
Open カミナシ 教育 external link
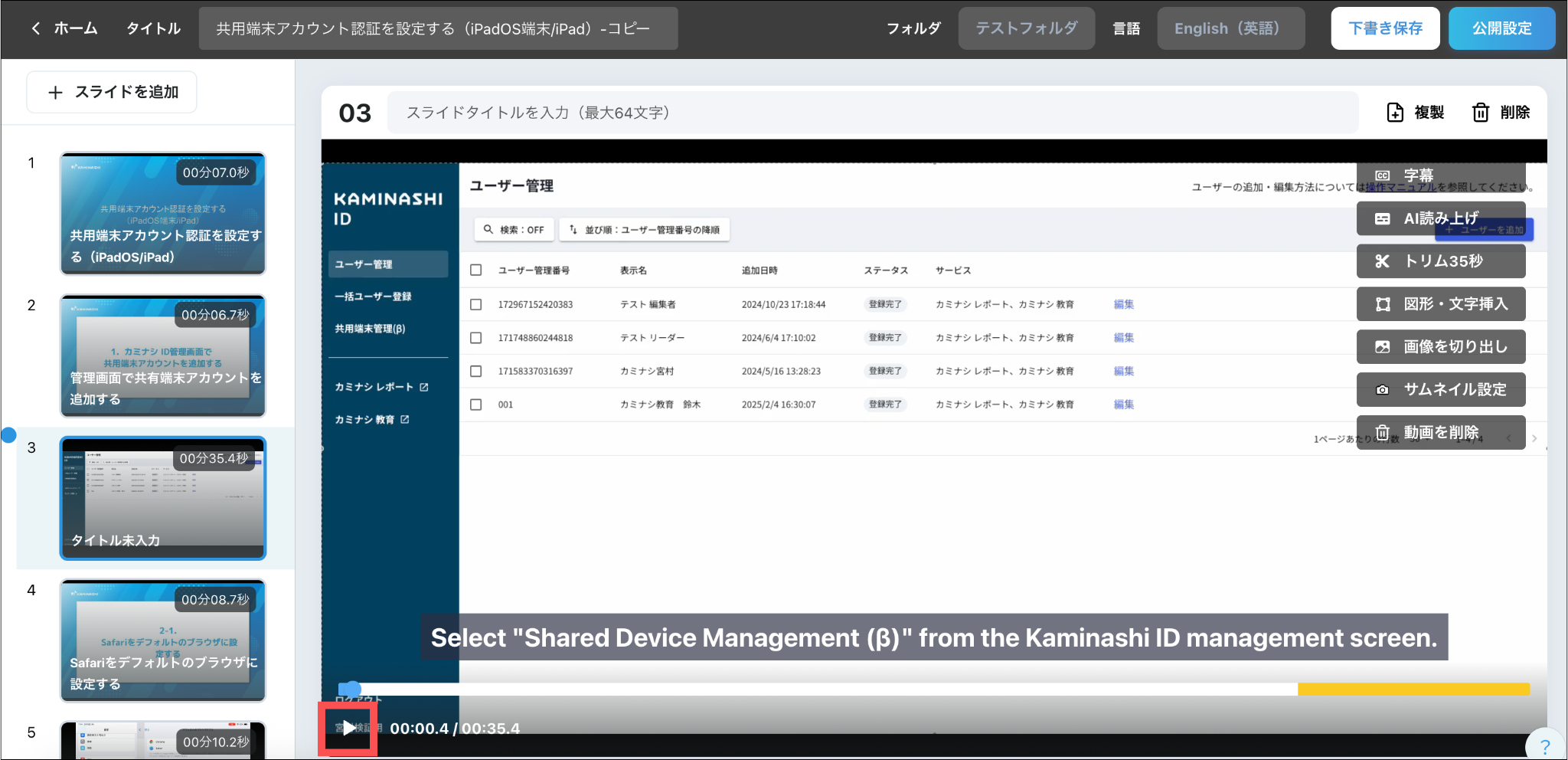372,420
